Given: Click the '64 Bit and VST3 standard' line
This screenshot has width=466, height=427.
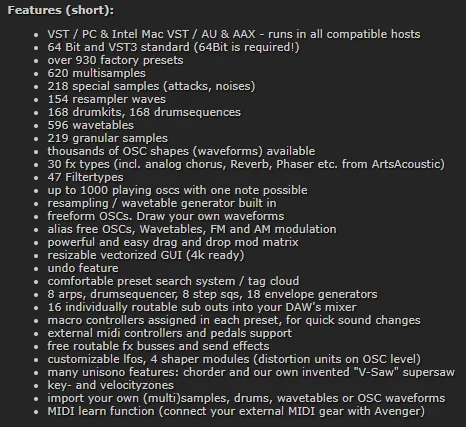Looking at the screenshot, I should (x=173, y=47).
